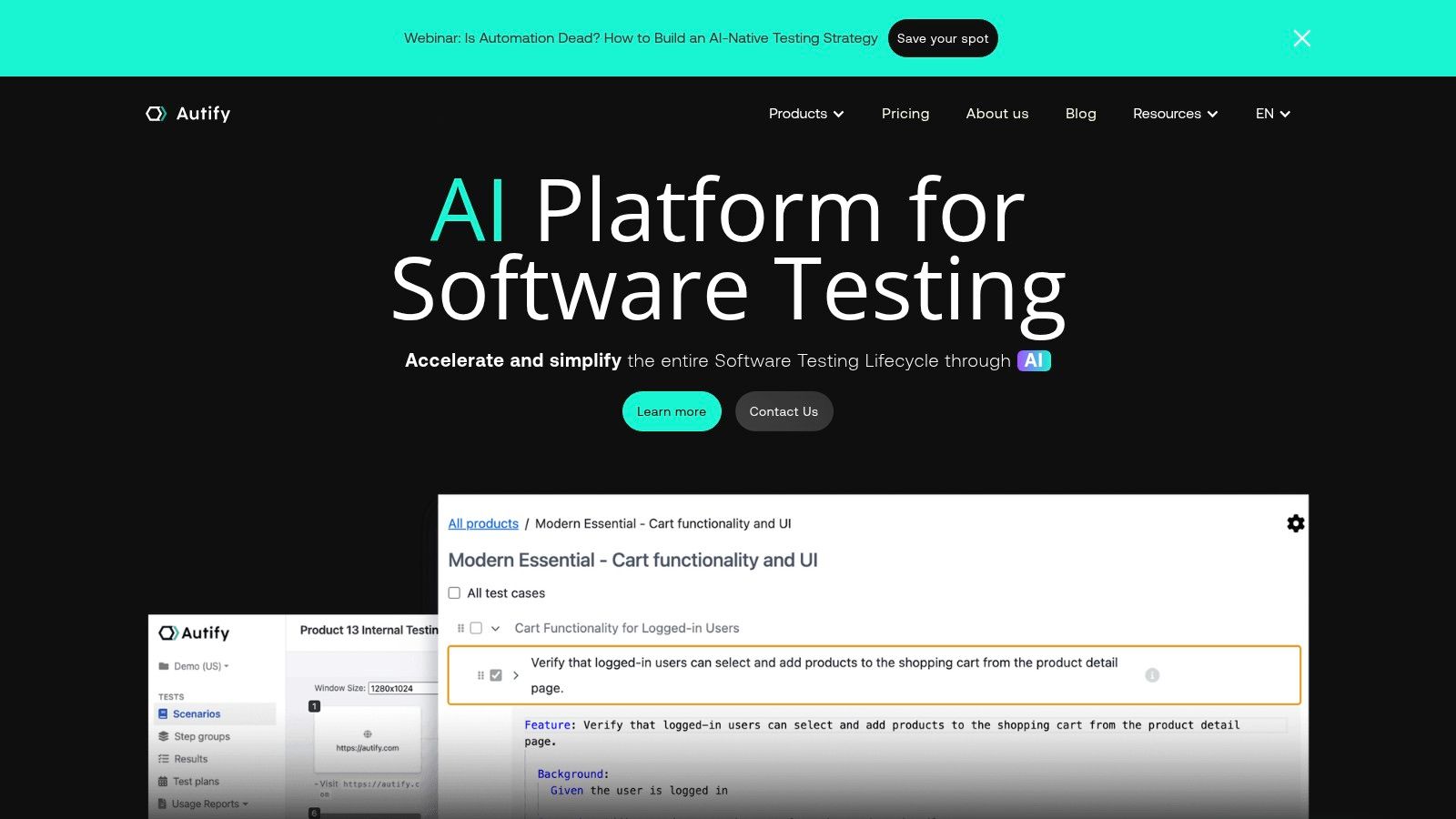The image size is (1456, 819).
Task: Open the Products dropdown menu
Action: tap(806, 114)
